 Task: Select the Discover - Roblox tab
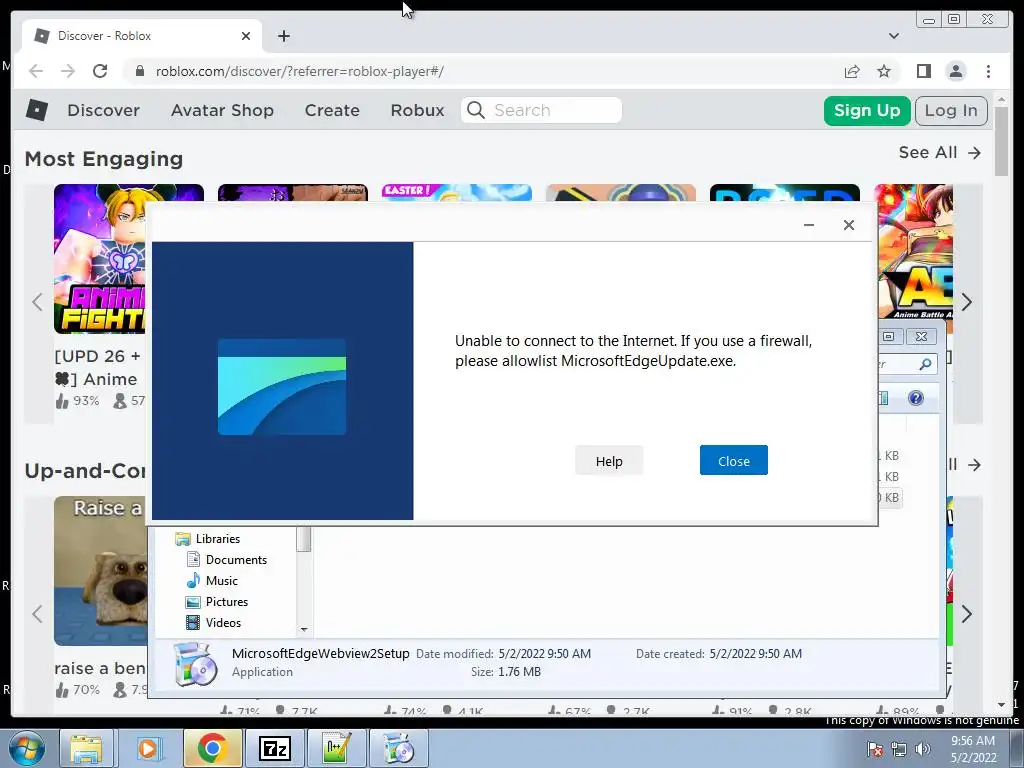(142, 36)
